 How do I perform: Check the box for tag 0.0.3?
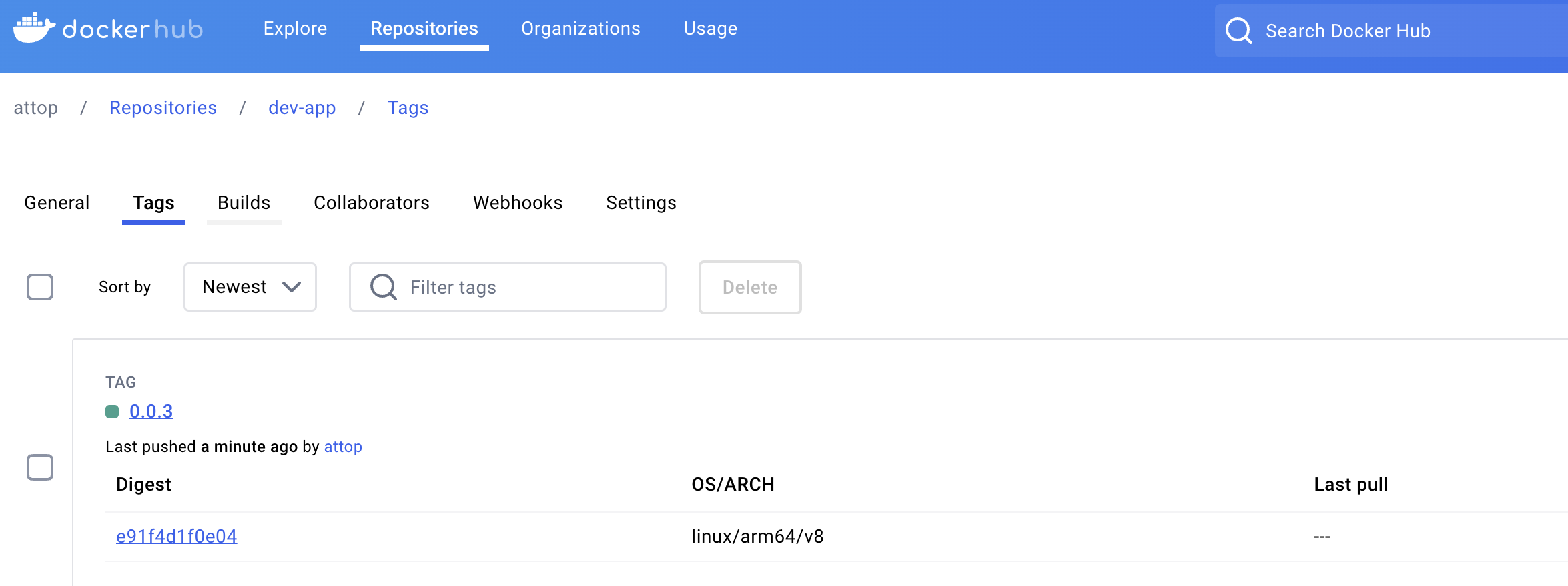tap(40, 467)
